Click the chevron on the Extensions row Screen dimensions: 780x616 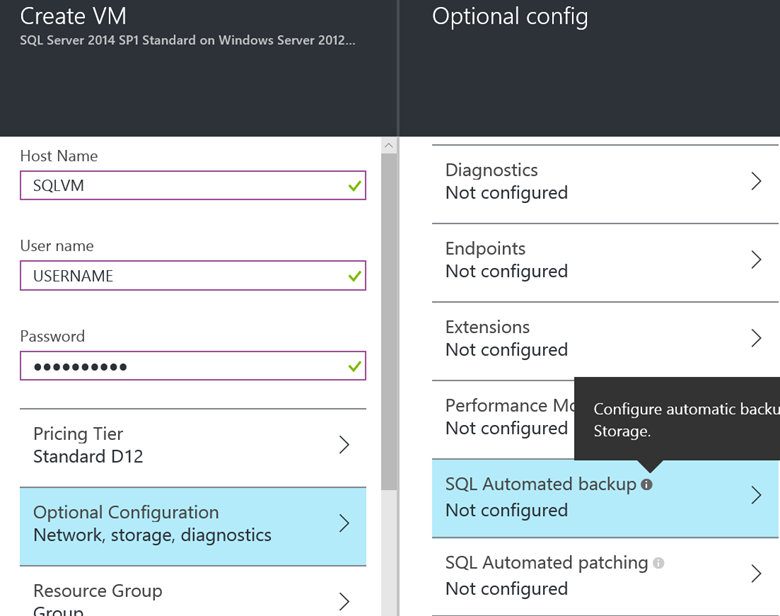[756, 338]
